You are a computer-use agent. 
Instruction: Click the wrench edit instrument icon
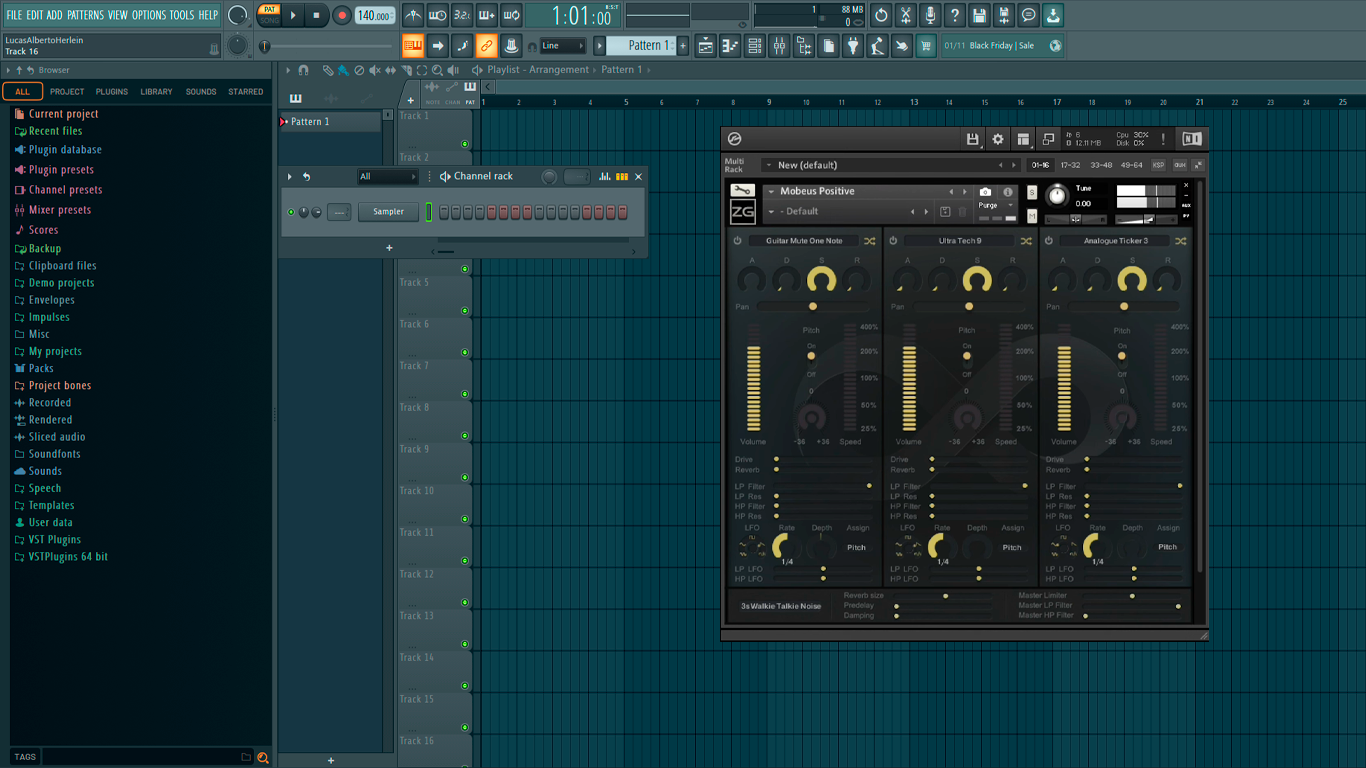pyautogui.click(x=741, y=191)
